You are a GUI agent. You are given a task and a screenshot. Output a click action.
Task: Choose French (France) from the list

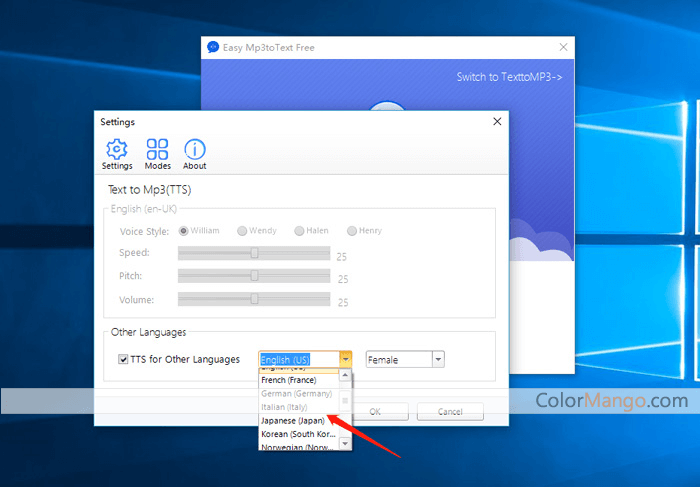coord(299,380)
